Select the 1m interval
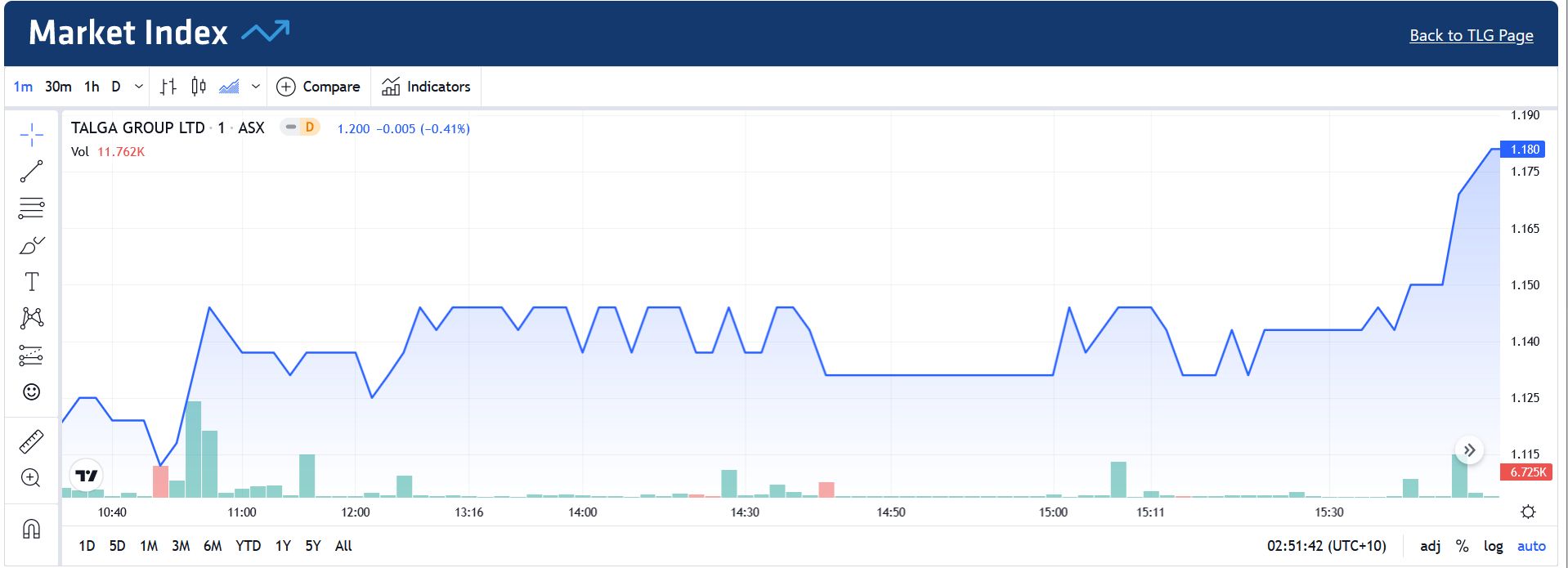Viewport: 1568px width, 568px height. tap(23, 87)
